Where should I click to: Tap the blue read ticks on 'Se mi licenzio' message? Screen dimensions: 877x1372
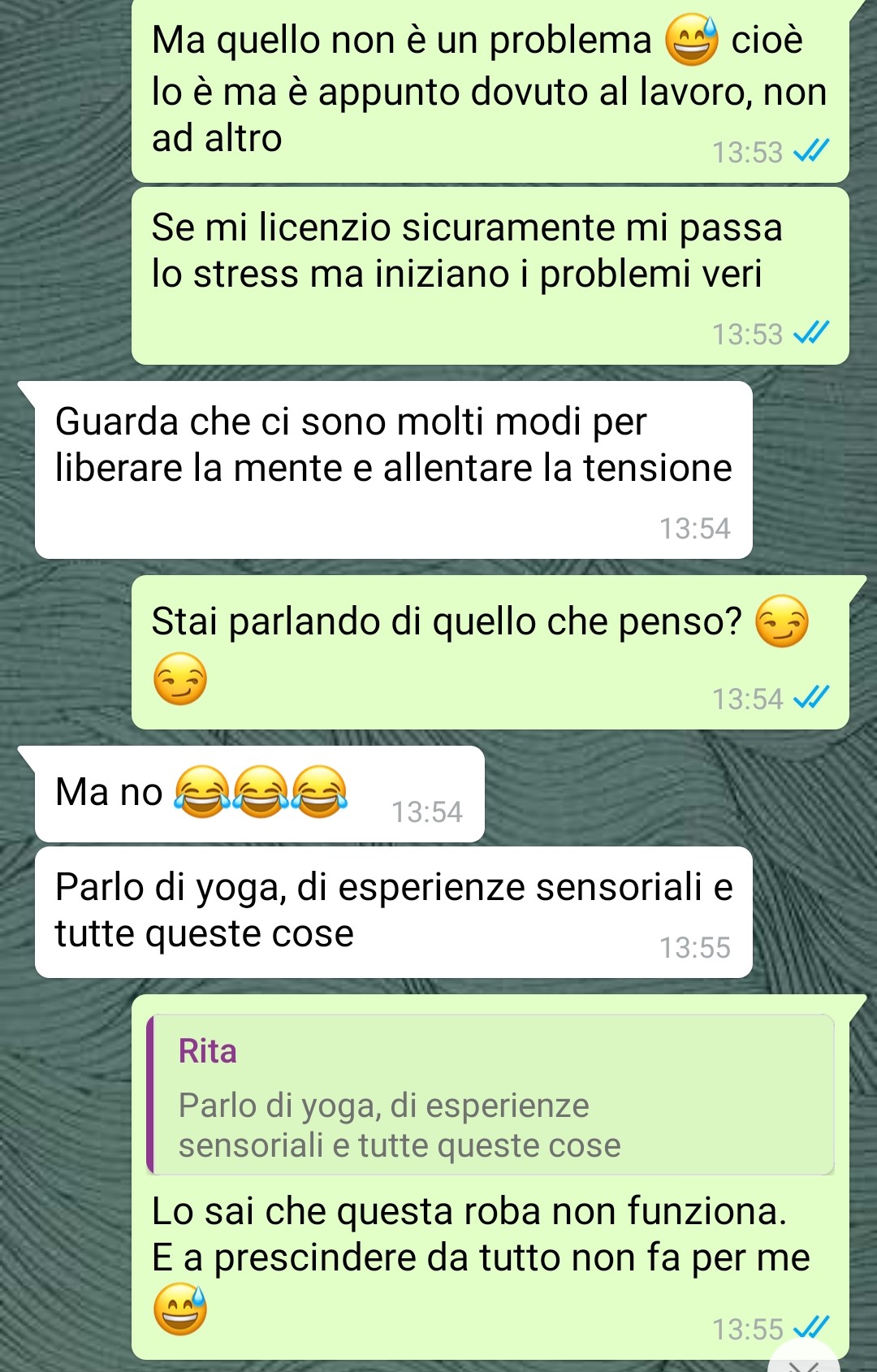[x=810, y=332]
